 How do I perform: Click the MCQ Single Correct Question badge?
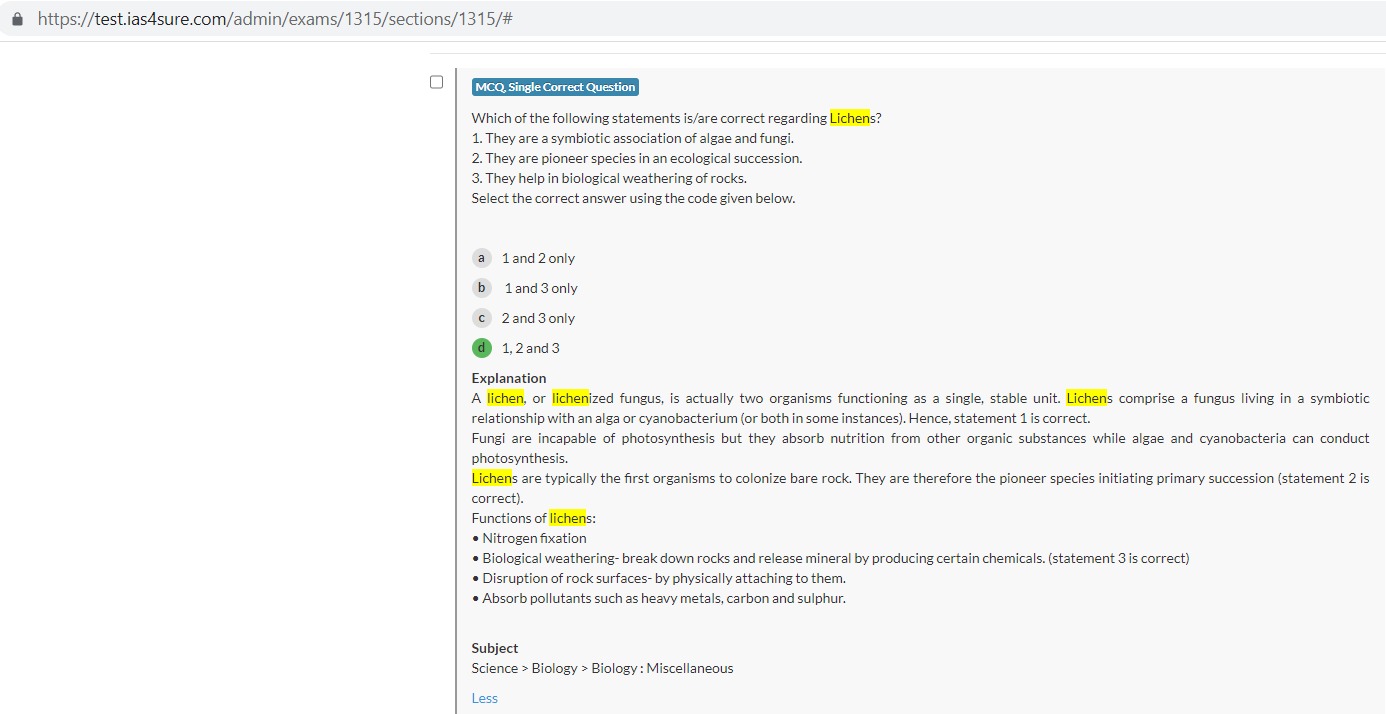[555, 87]
